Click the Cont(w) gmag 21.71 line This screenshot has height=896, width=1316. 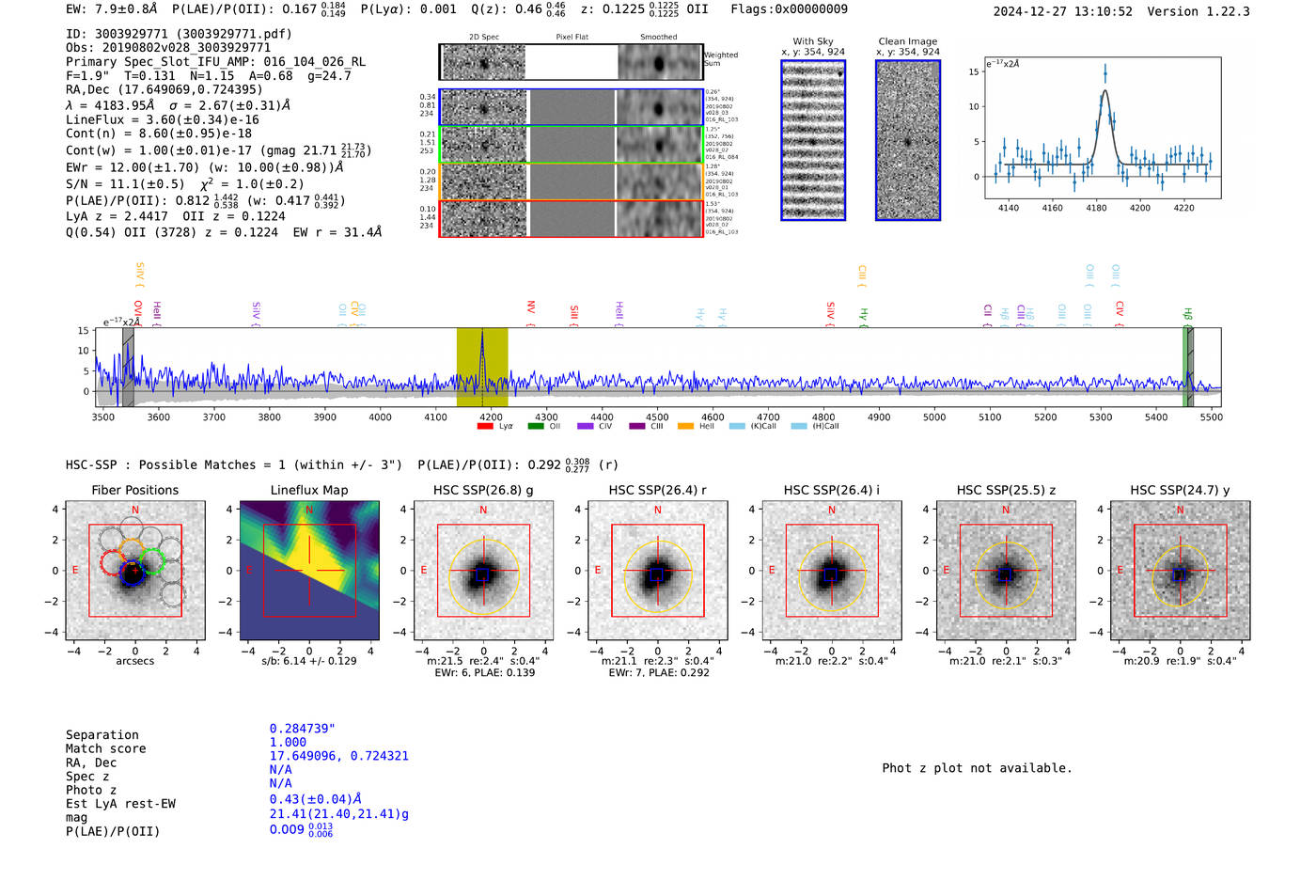click(219, 150)
